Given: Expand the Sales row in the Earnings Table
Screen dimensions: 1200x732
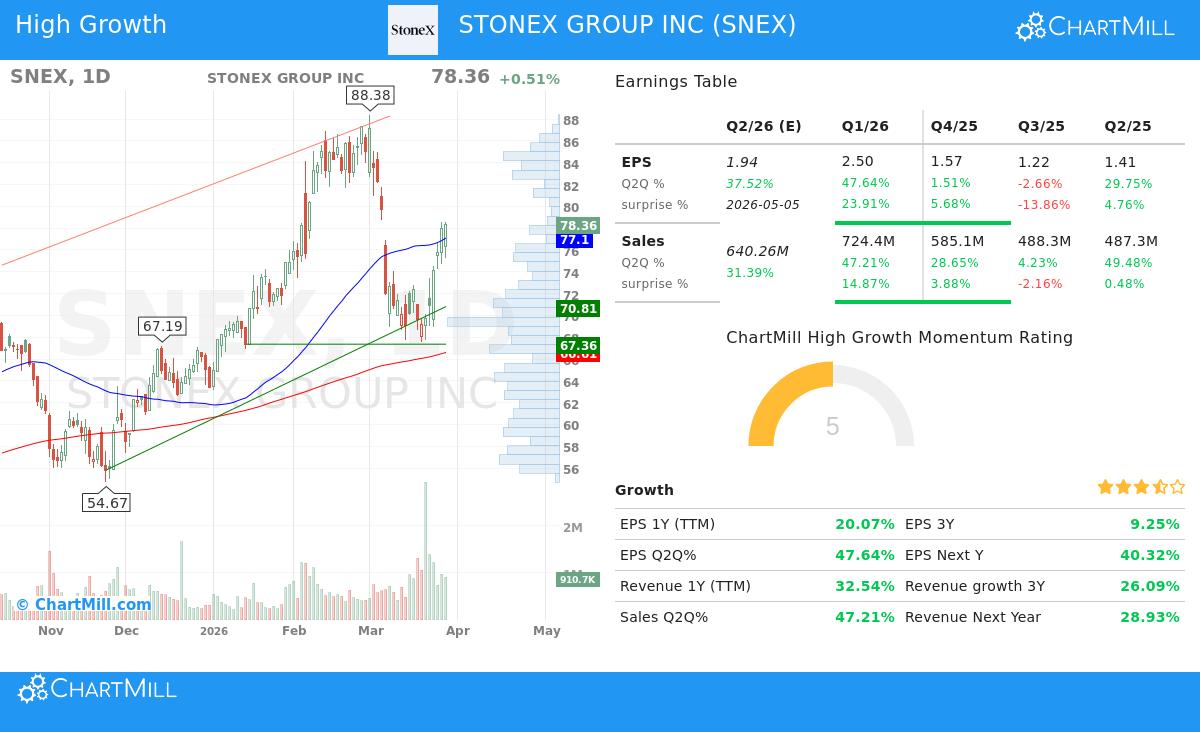Looking at the screenshot, I should coord(644,241).
